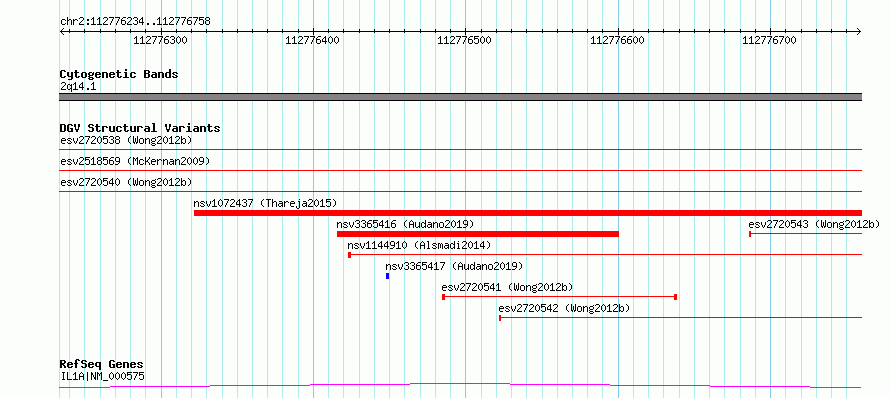Viewport: 890px width, 398px height.
Task: Open the esv2720540 (Wong2012b) label
Action: point(126,182)
